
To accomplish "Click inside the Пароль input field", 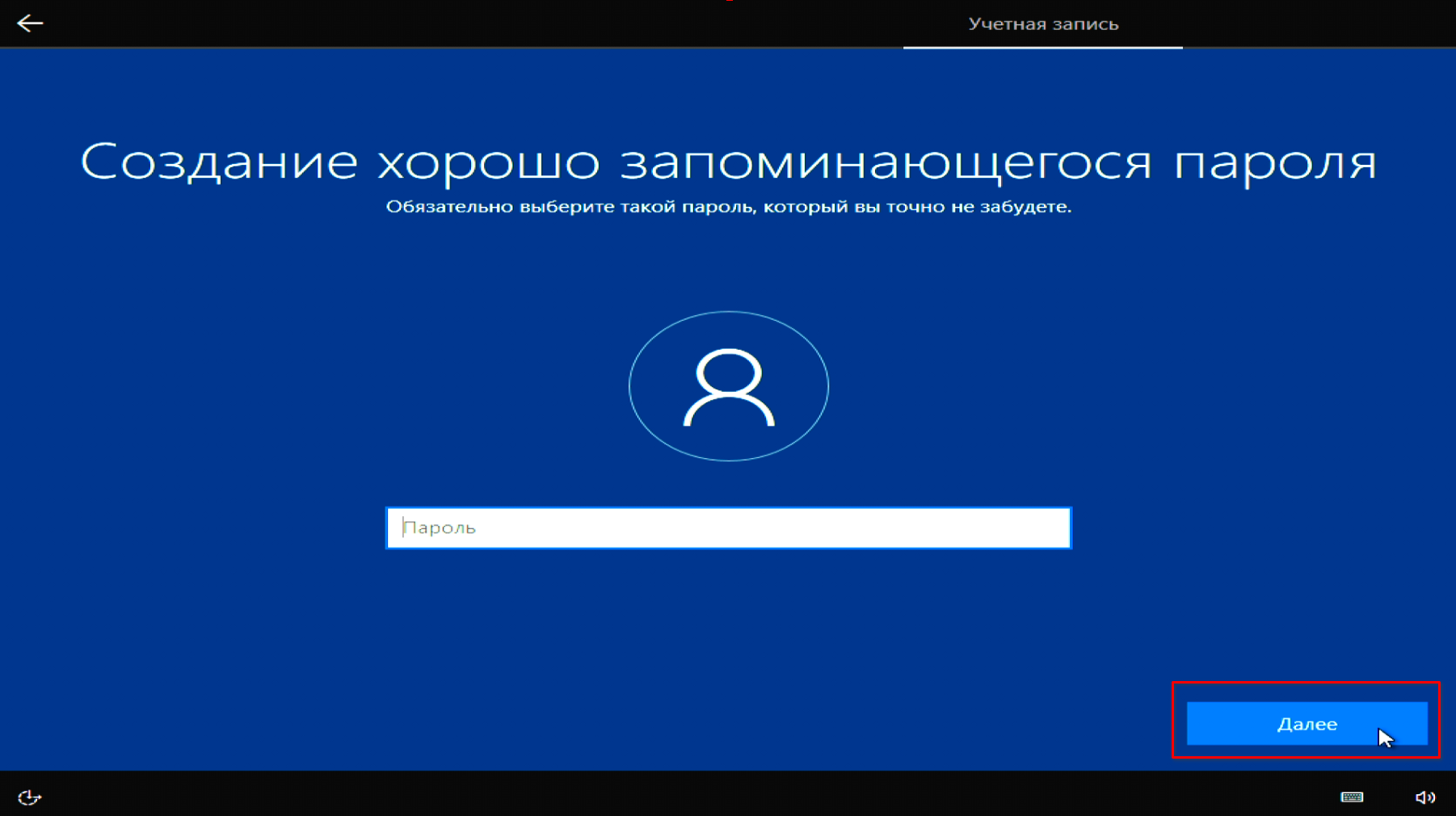I will pyautogui.click(x=729, y=528).
